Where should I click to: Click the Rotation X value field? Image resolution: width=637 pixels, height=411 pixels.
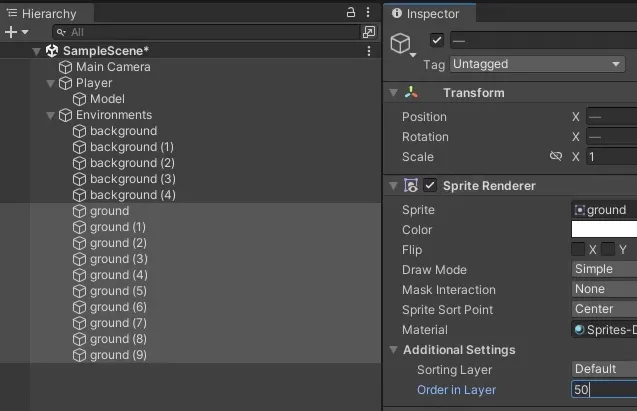612,137
